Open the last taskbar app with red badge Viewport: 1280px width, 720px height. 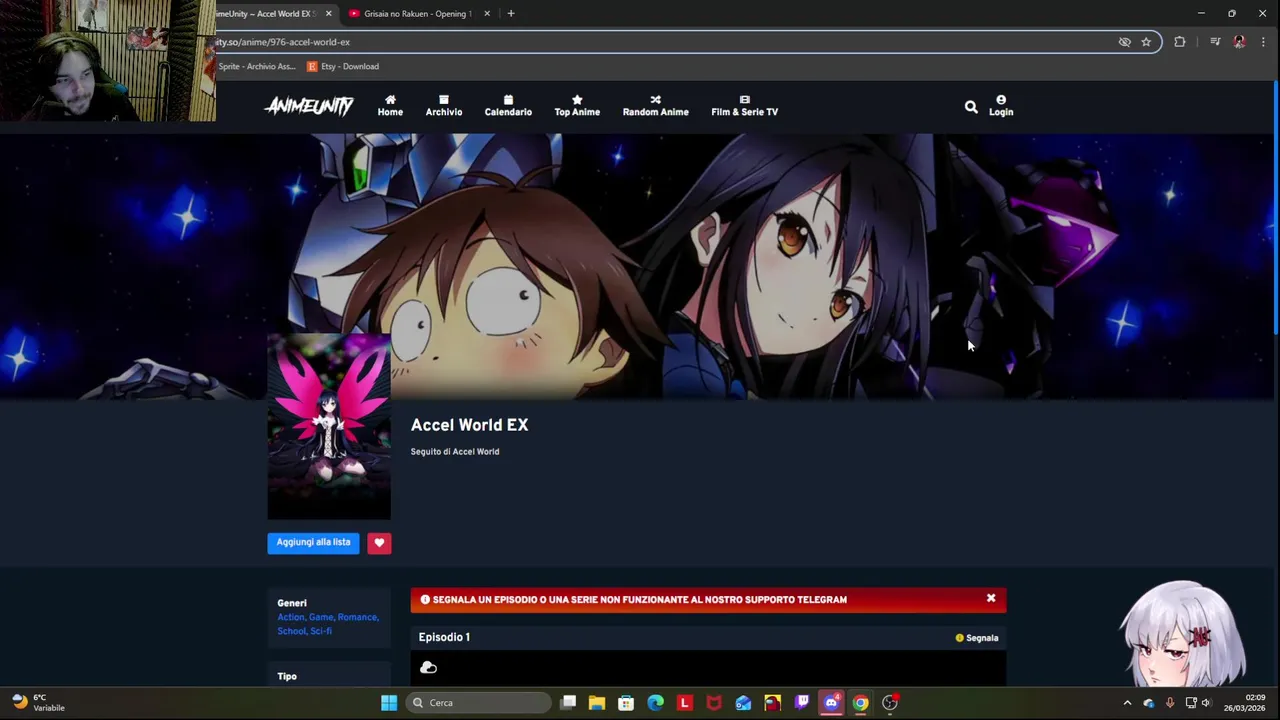point(890,703)
